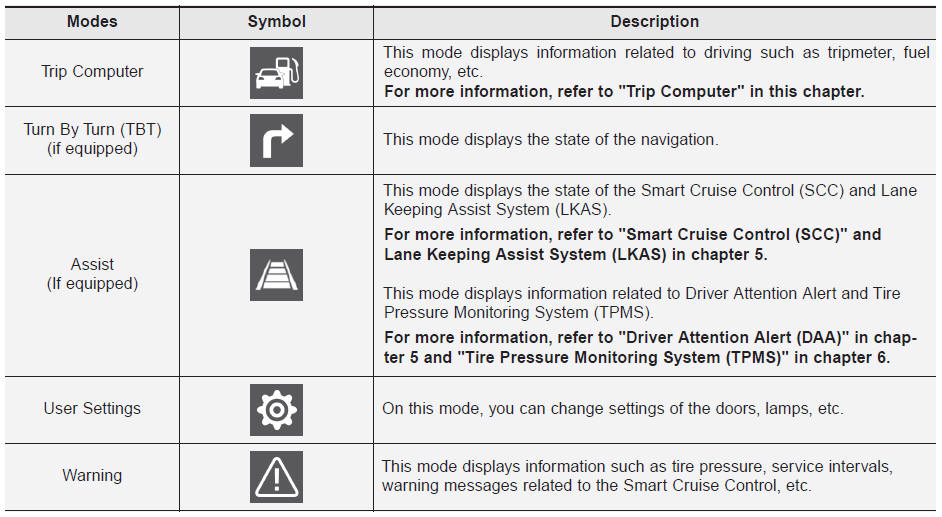Click the doors and lamps settings description
The height and width of the screenshot is (517, 942).
pyautogui.click(x=612, y=408)
